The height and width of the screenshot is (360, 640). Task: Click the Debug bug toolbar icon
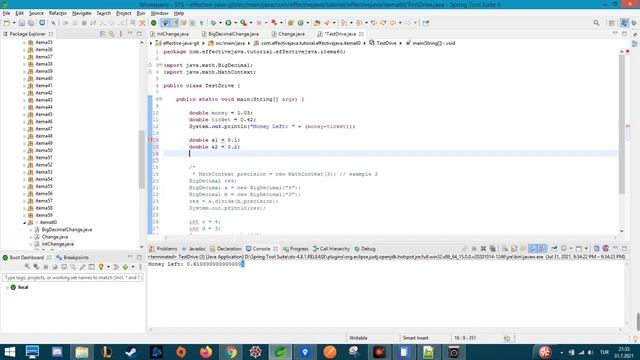click(x=213, y=23)
